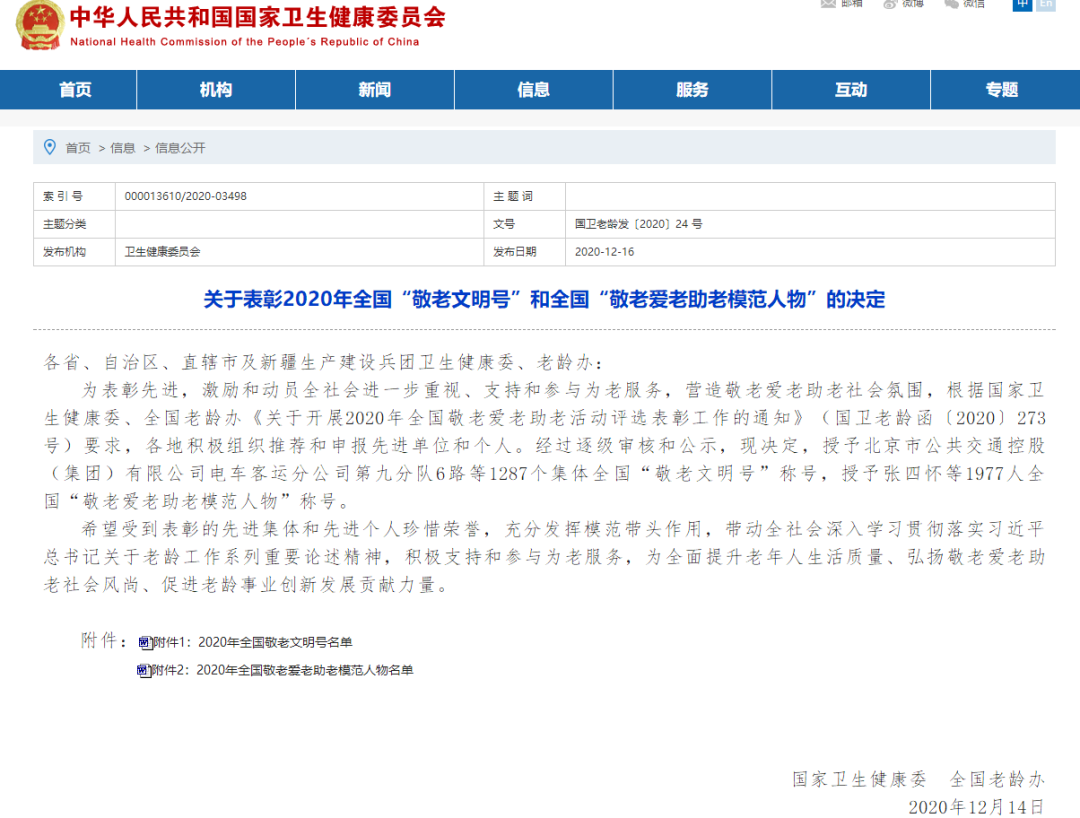Image resolution: width=1080 pixels, height=818 pixels.
Task: Click the Weibo icon in header
Action: pos(890,3)
